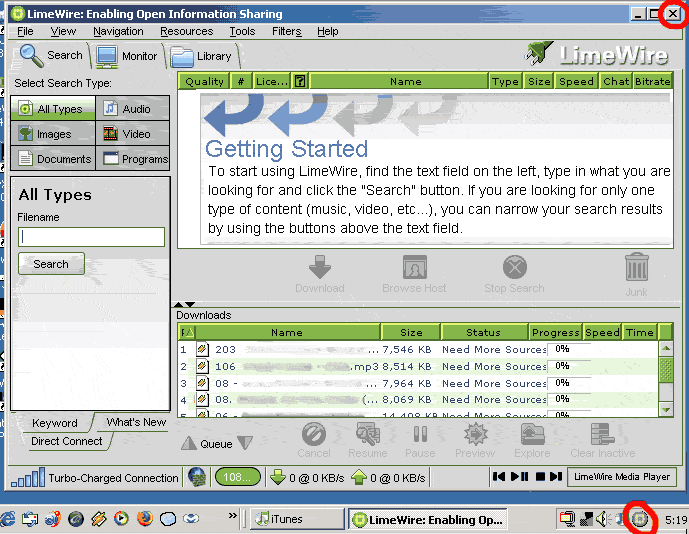Switch to the Search tab
The height and width of the screenshot is (534, 689).
(x=51, y=55)
